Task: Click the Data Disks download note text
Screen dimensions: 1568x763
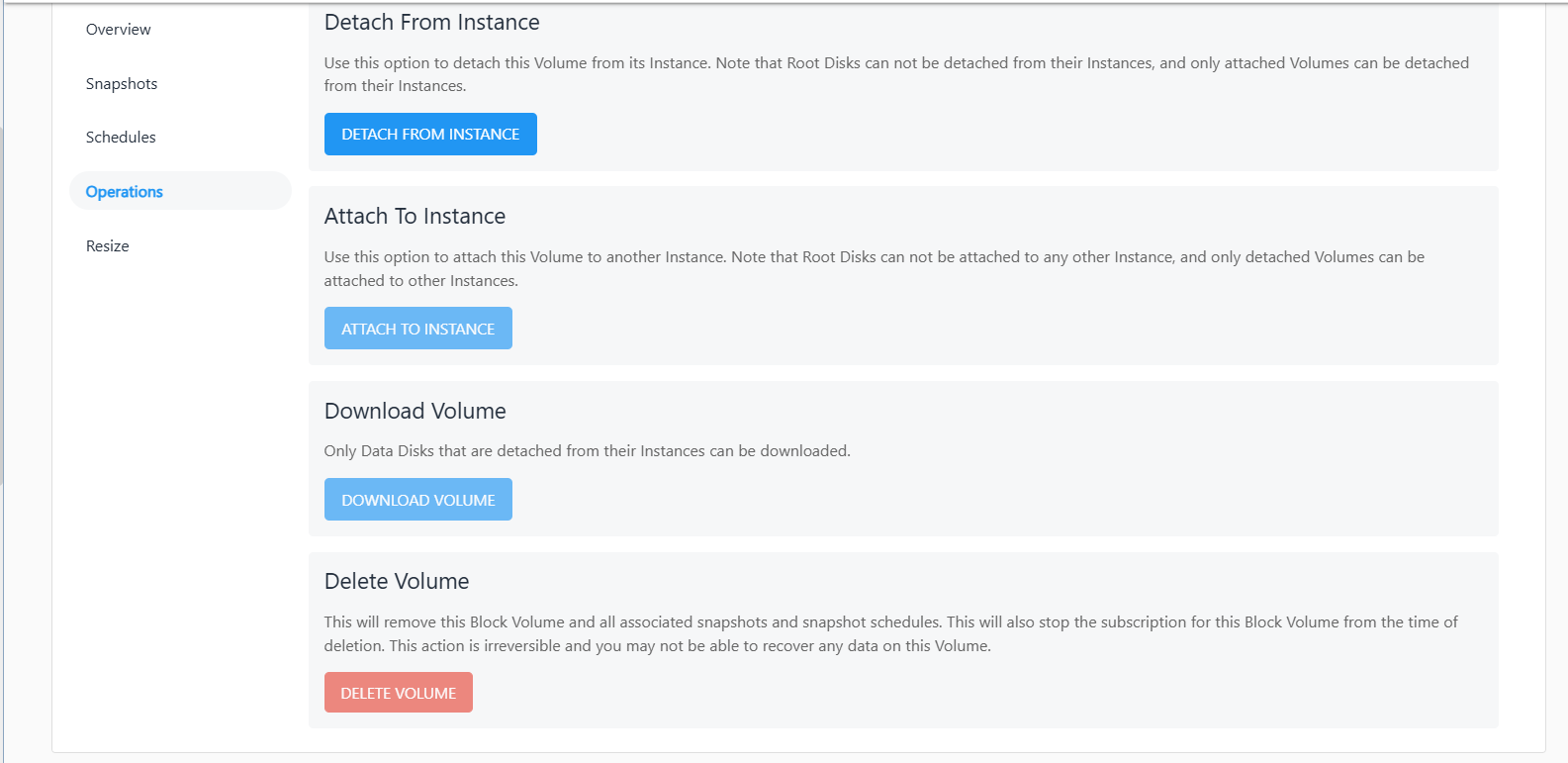Action: click(x=587, y=451)
